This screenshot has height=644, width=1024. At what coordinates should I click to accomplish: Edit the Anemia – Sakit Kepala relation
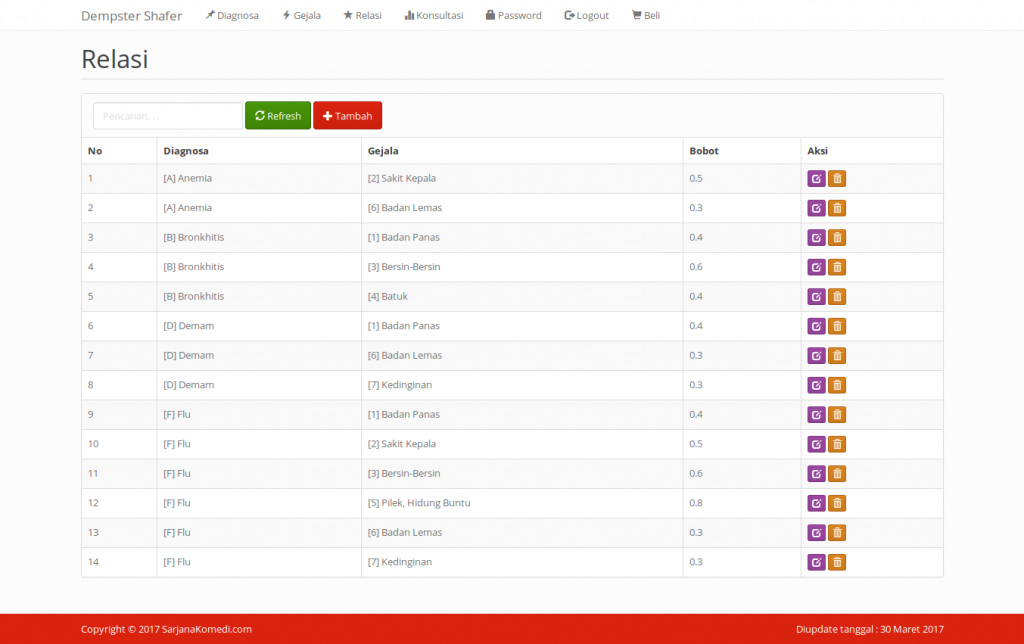pos(816,178)
